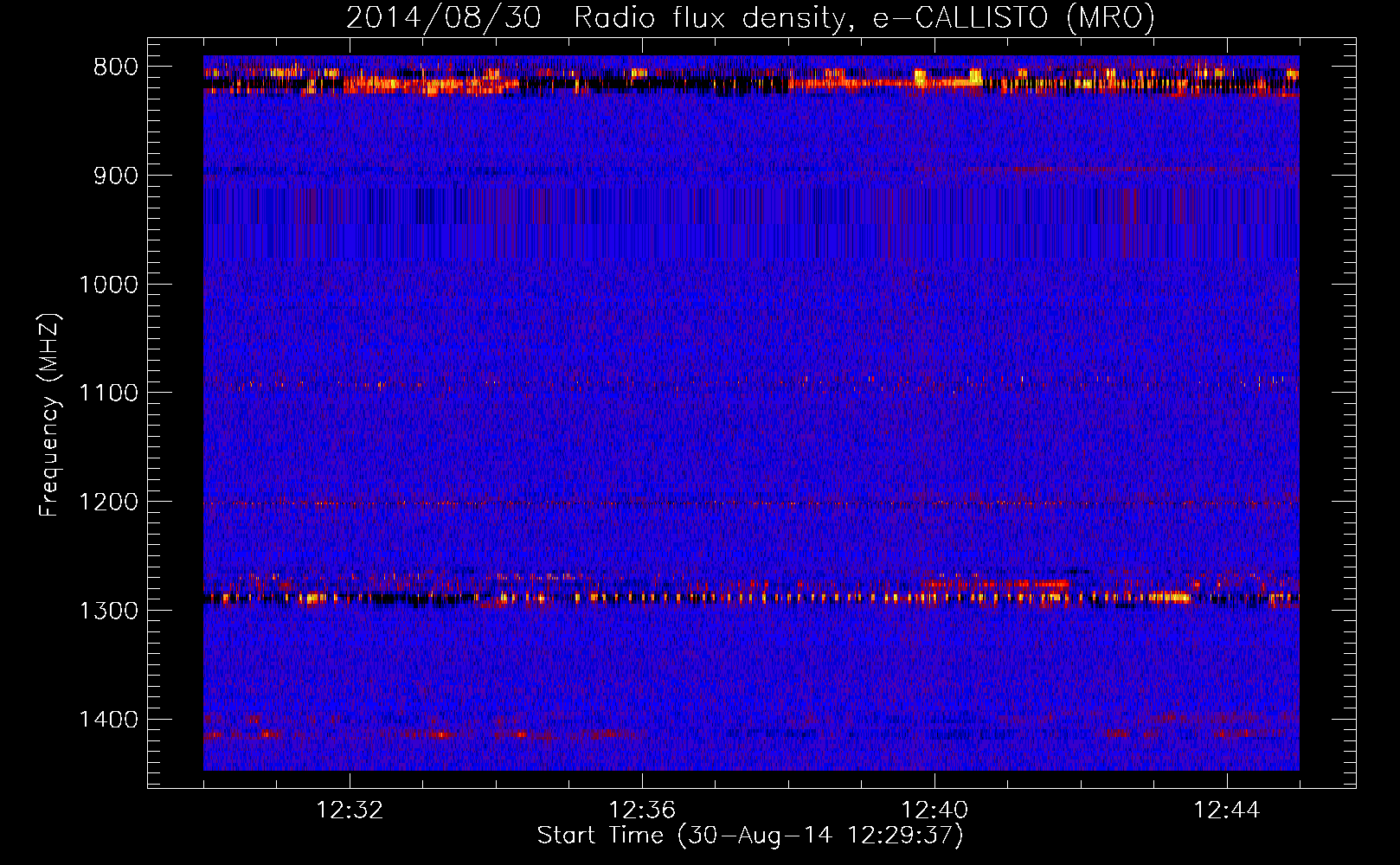Select the 1100 frequency tick label
The width and height of the screenshot is (1400, 865).
108,393
